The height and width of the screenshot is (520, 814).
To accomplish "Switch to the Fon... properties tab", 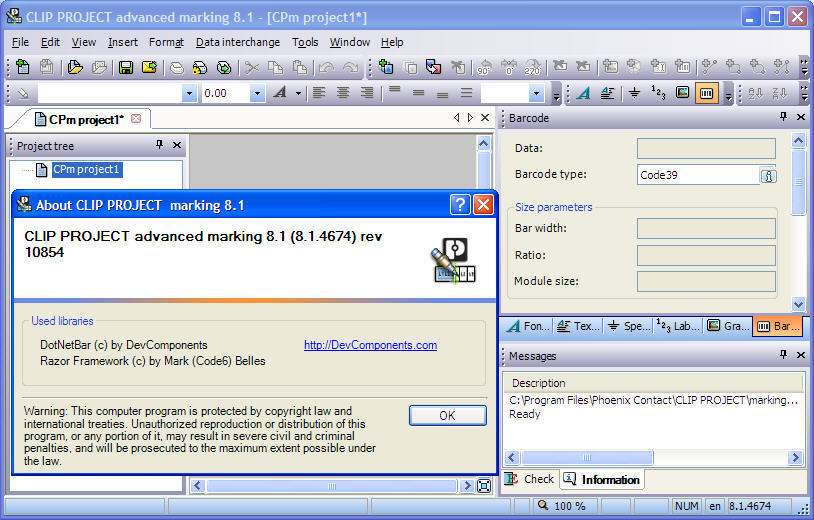I will 527,326.
